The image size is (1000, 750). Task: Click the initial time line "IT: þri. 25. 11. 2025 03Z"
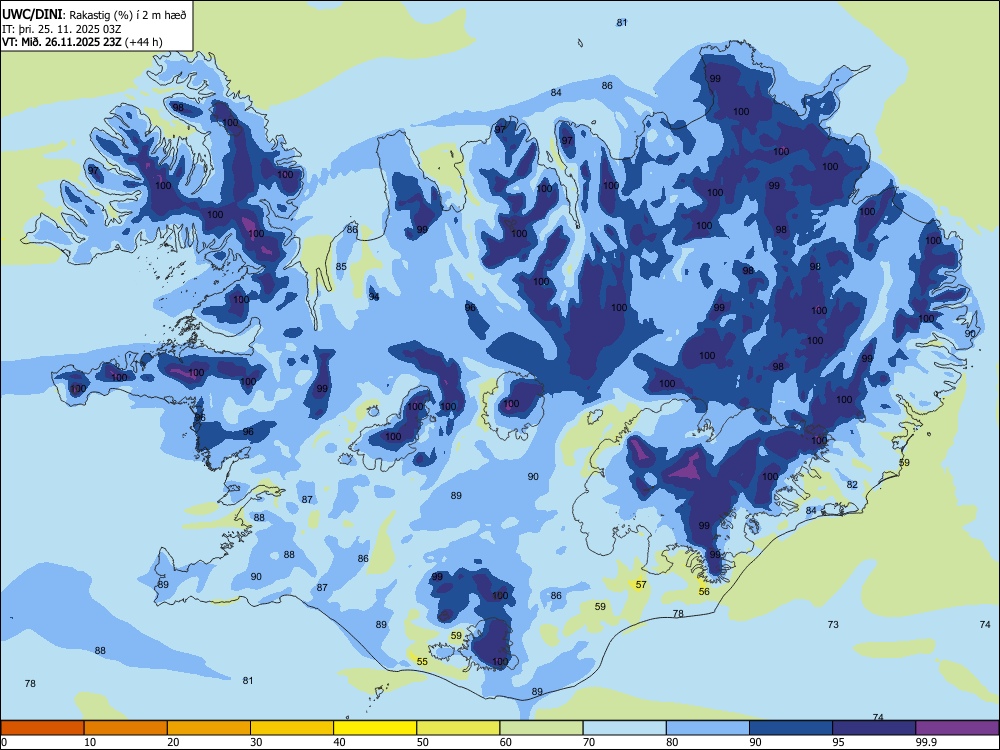(x=62, y=29)
